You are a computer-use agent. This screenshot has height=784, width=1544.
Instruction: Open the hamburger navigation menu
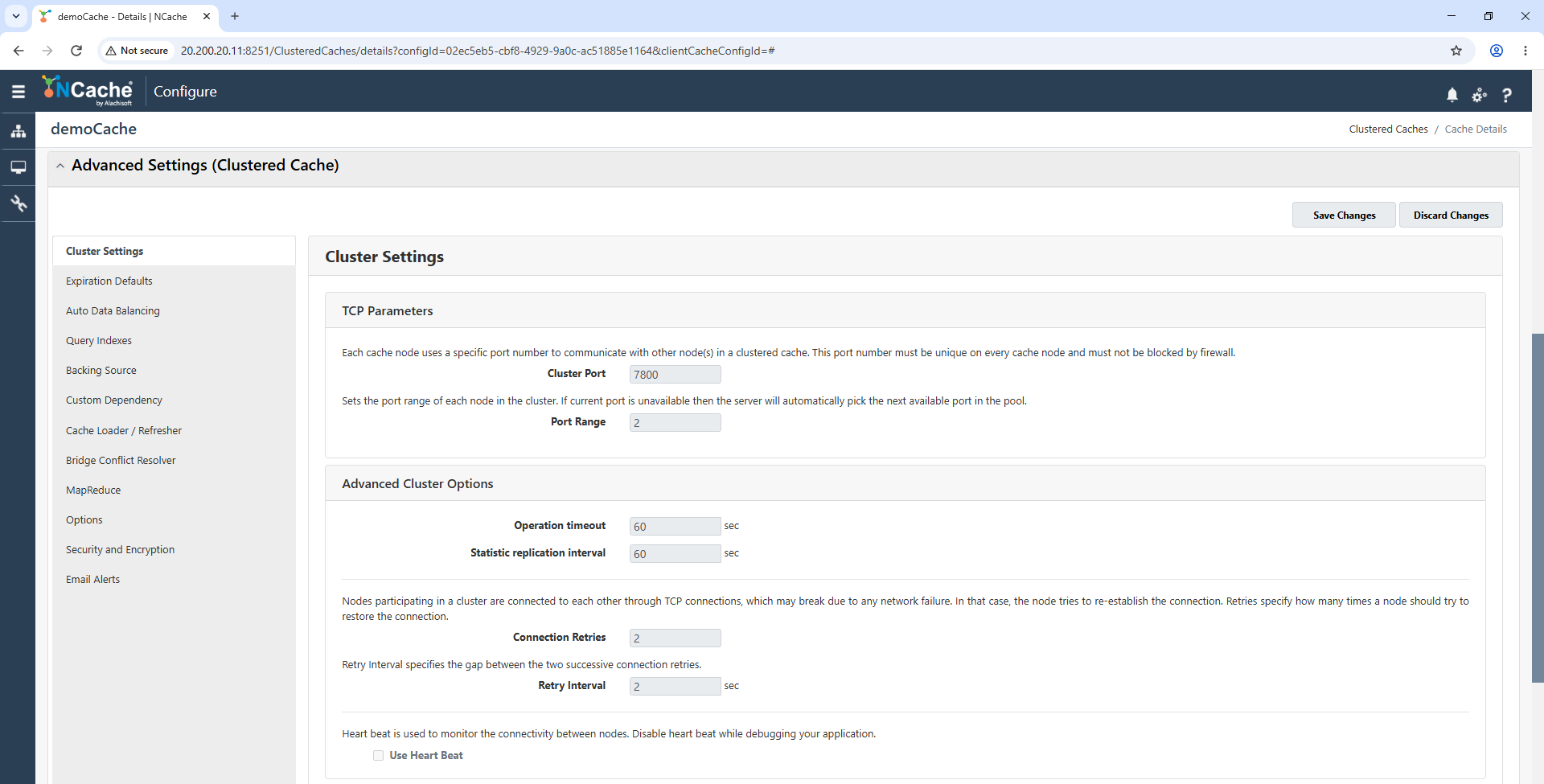tap(18, 92)
